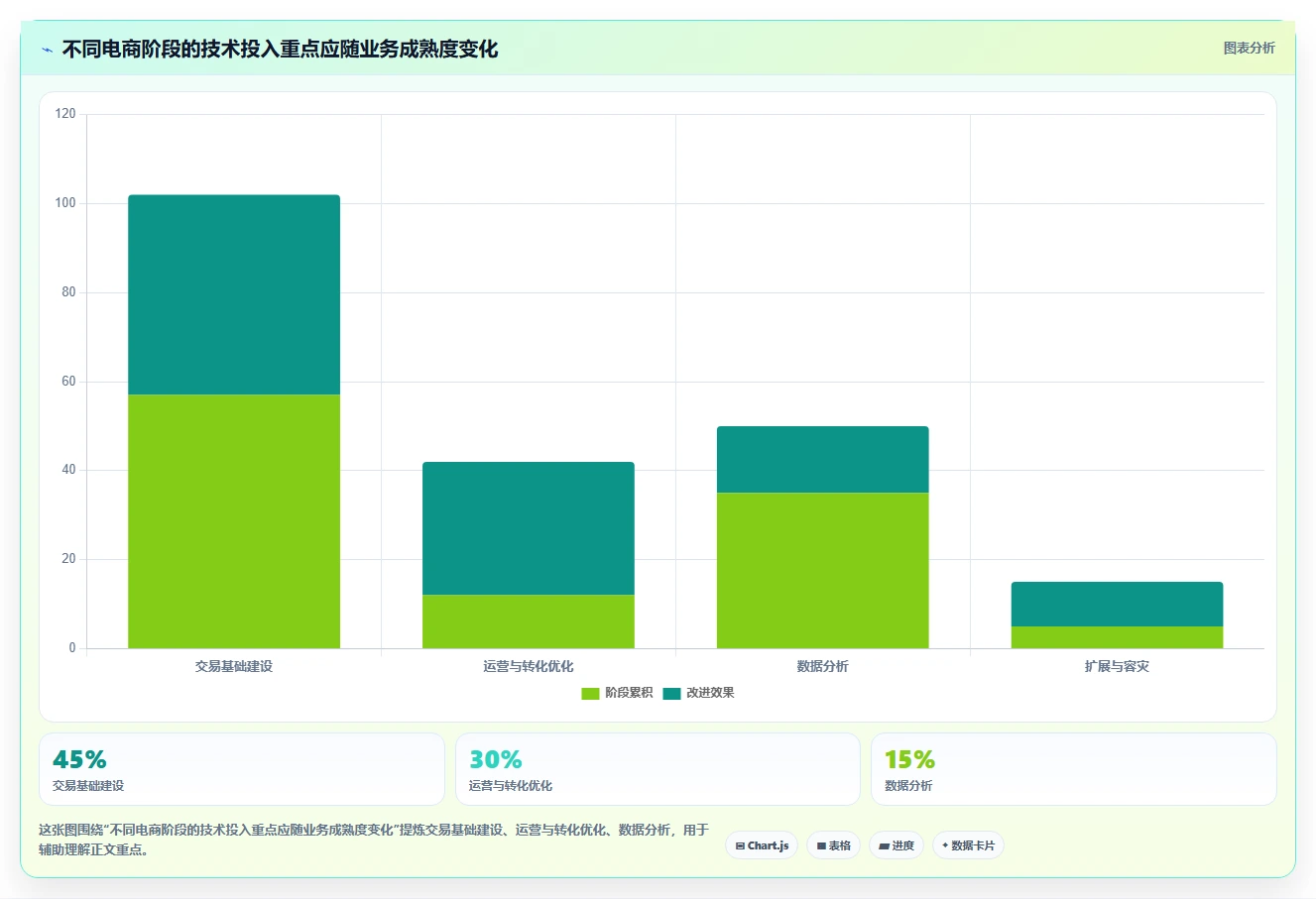Click the 进度 tag chip
Viewport: 1316px width, 899px height.
pos(897,845)
